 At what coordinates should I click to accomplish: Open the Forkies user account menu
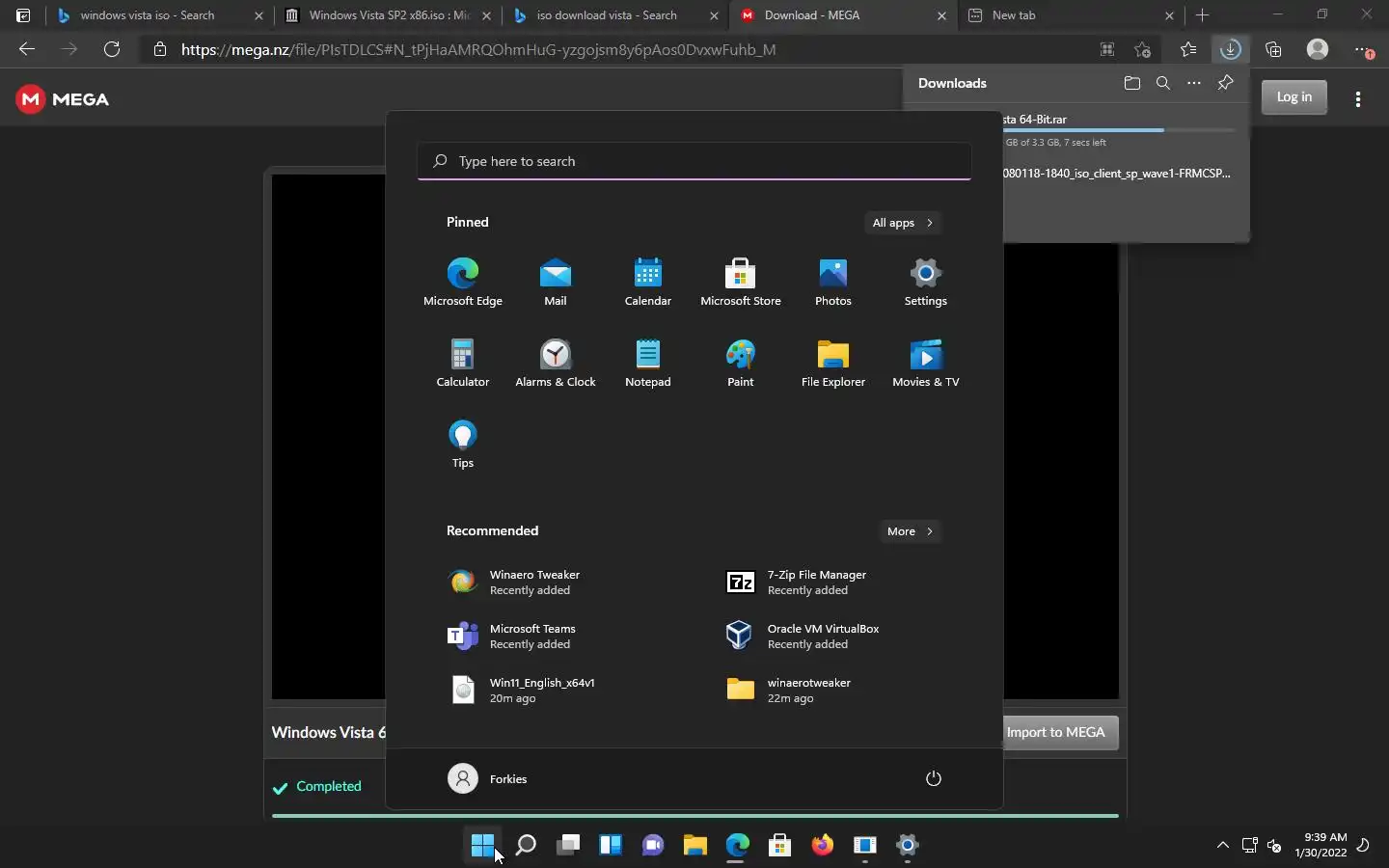[488, 778]
